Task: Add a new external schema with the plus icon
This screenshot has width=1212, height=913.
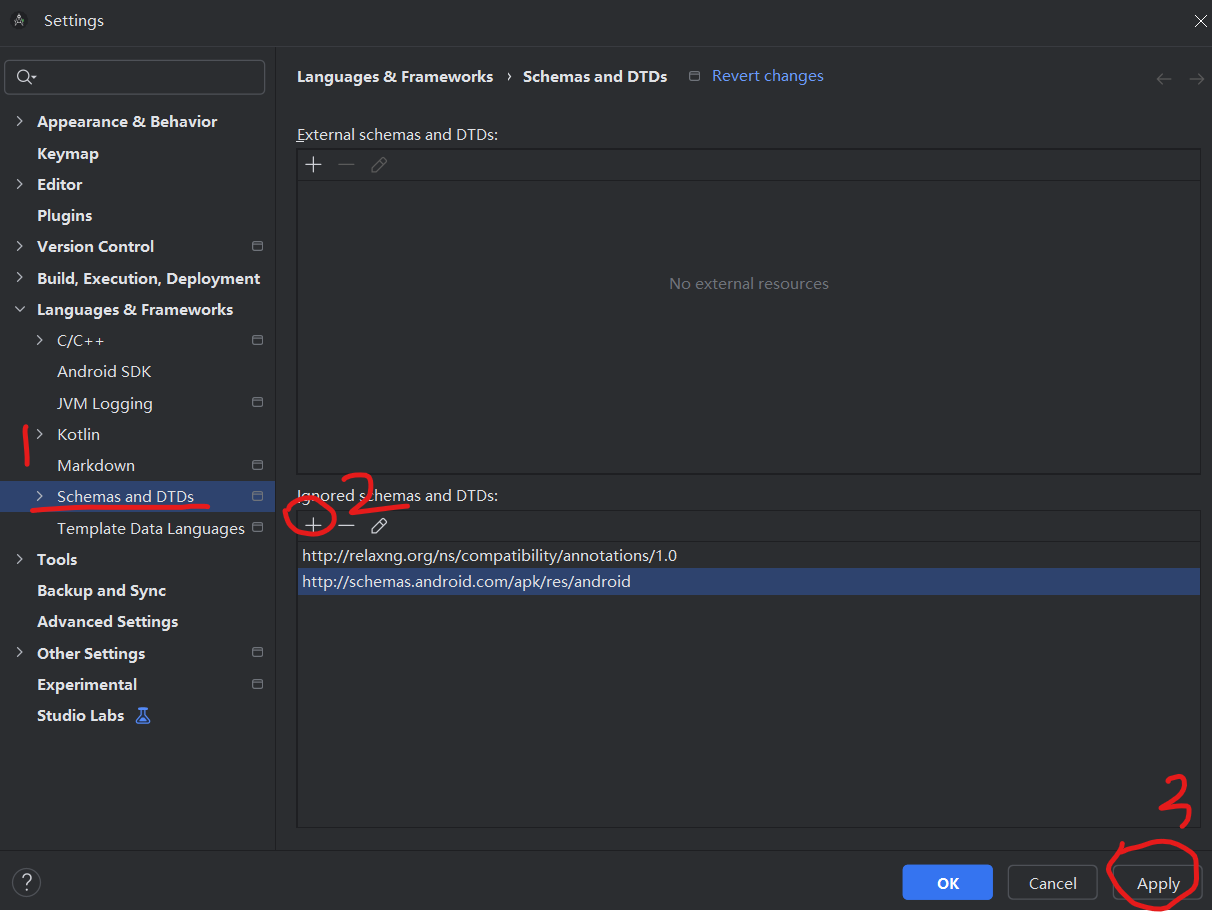Action: click(313, 164)
